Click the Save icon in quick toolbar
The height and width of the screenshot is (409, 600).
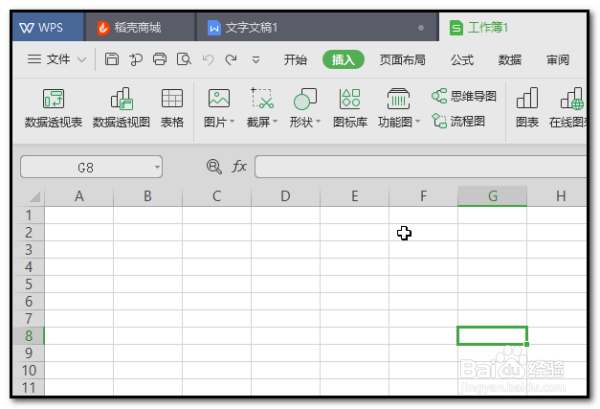[112, 59]
